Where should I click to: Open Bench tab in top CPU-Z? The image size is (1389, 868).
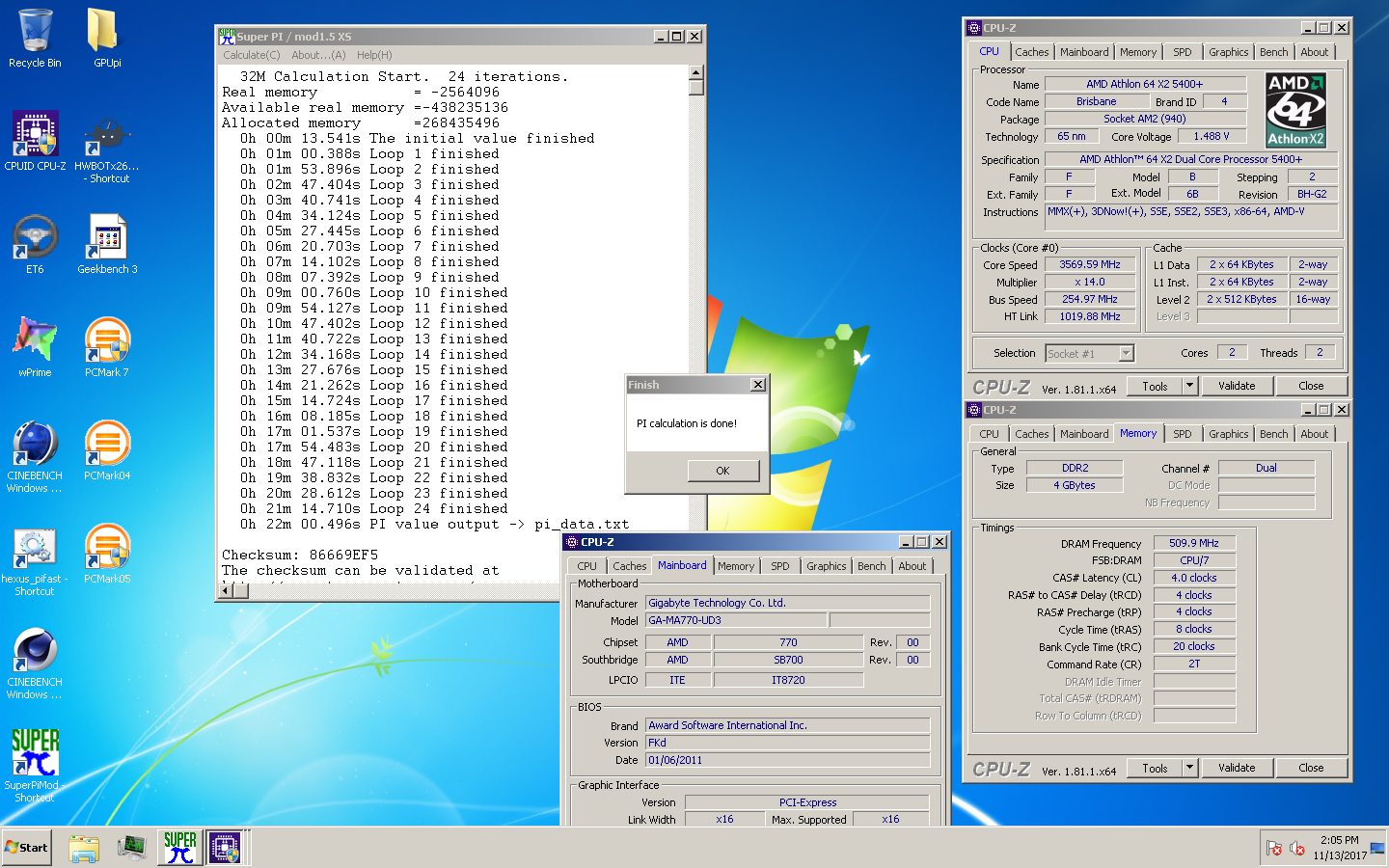pyautogui.click(x=1273, y=52)
